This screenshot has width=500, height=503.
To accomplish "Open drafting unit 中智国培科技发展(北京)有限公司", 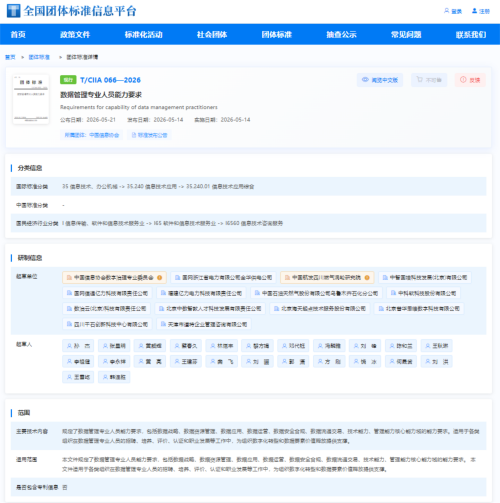I will (x=425, y=277).
